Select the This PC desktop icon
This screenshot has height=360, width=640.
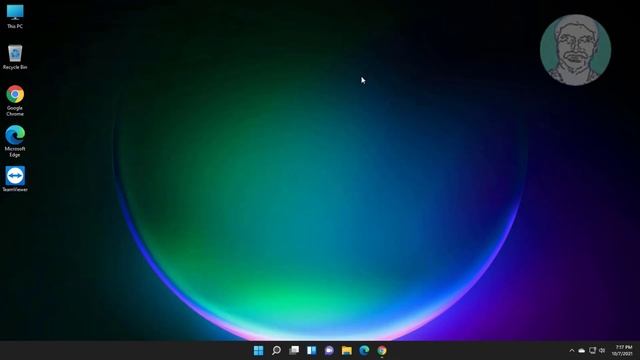tap(15, 16)
